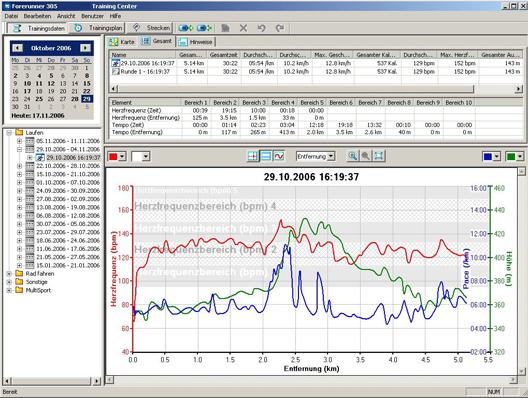
Task: Open the Bearbeiten menu
Action: tap(37, 16)
